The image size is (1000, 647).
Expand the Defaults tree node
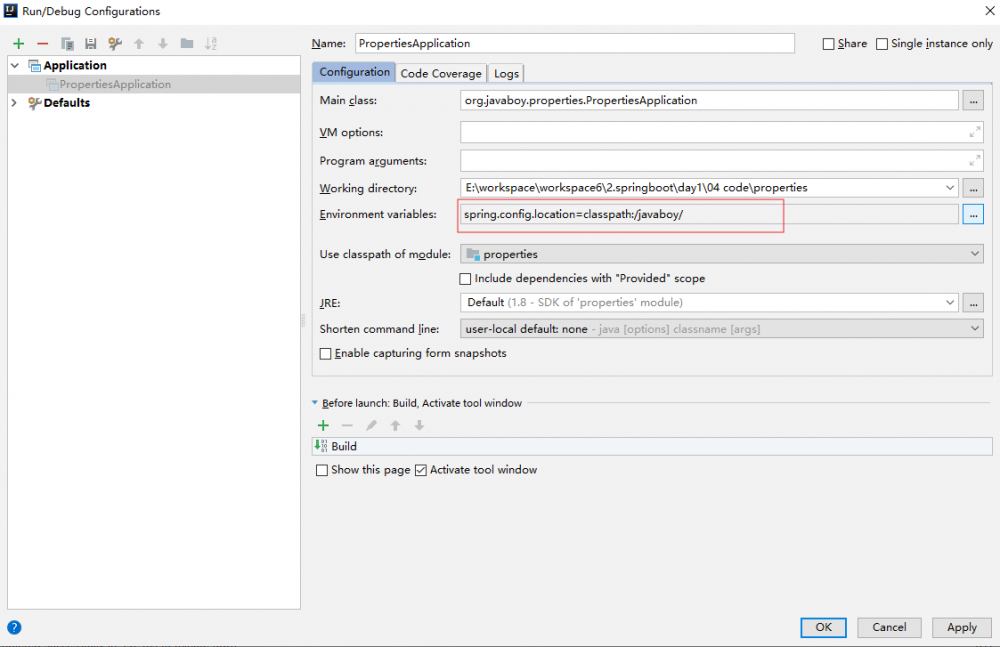[x=13, y=102]
